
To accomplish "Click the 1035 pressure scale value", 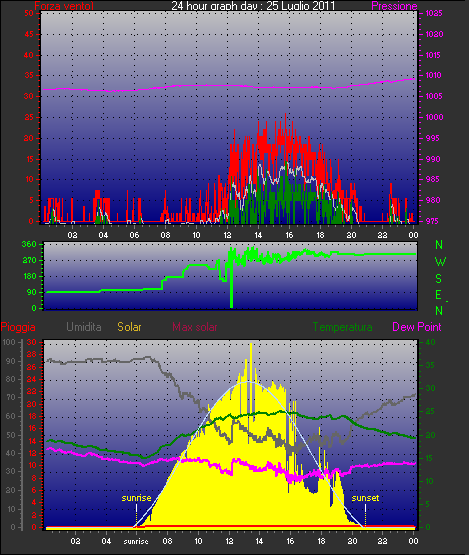I will (x=434, y=13).
